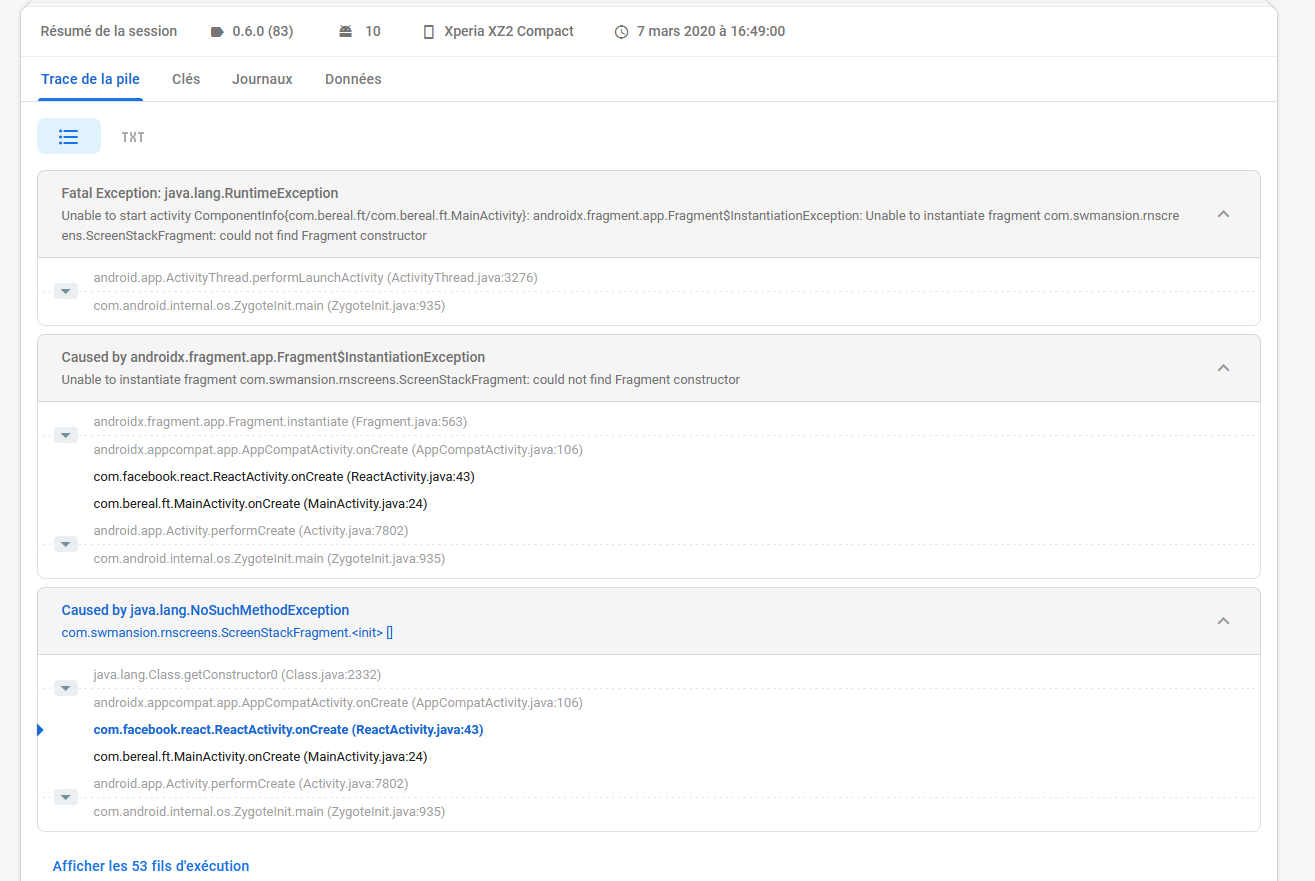Collapse the Fatal Exception RuntimeException section

(x=1223, y=214)
